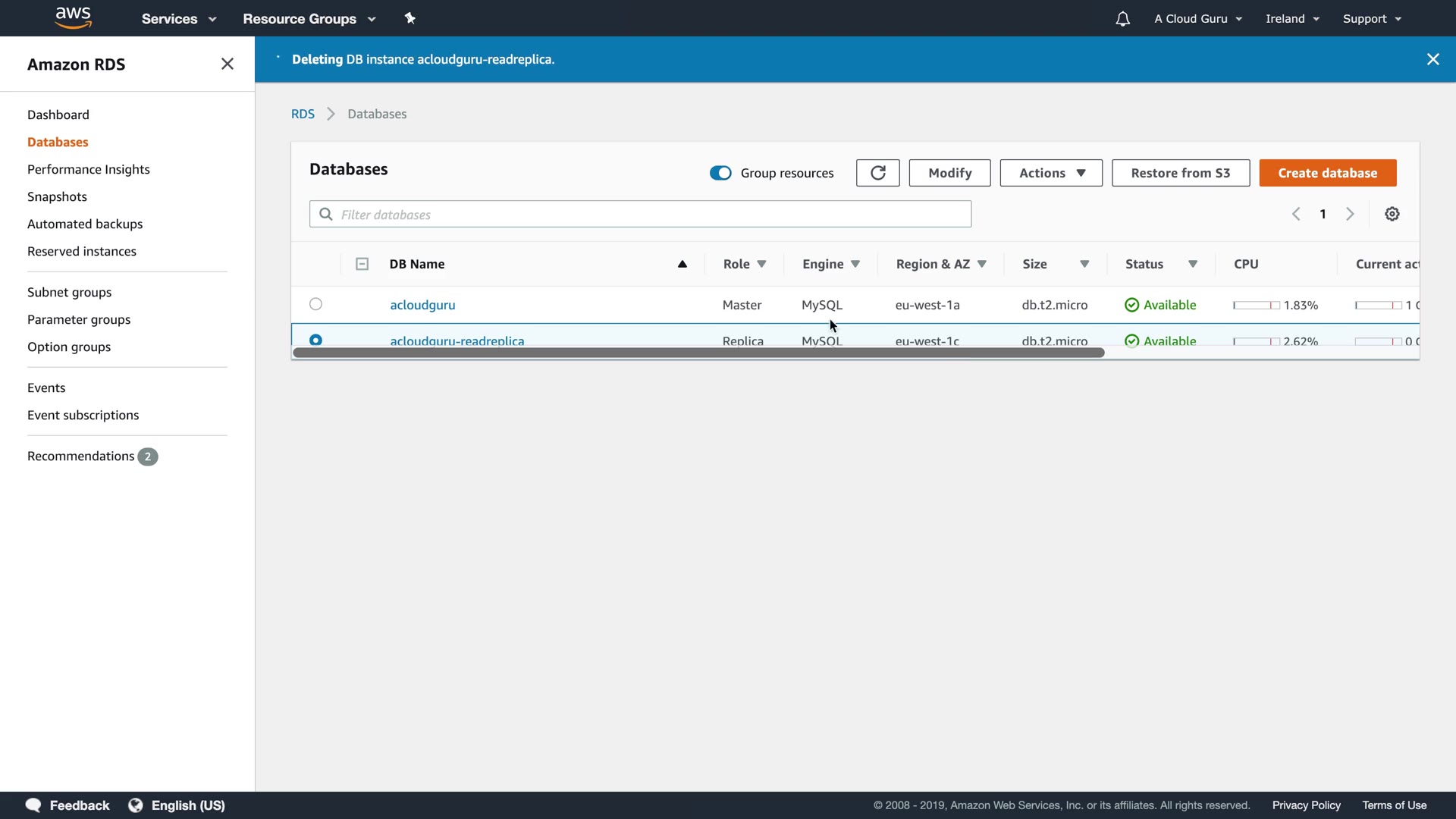
Task: Open table preferences gear icon
Action: pyautogui.click(x=1392, y=215)
